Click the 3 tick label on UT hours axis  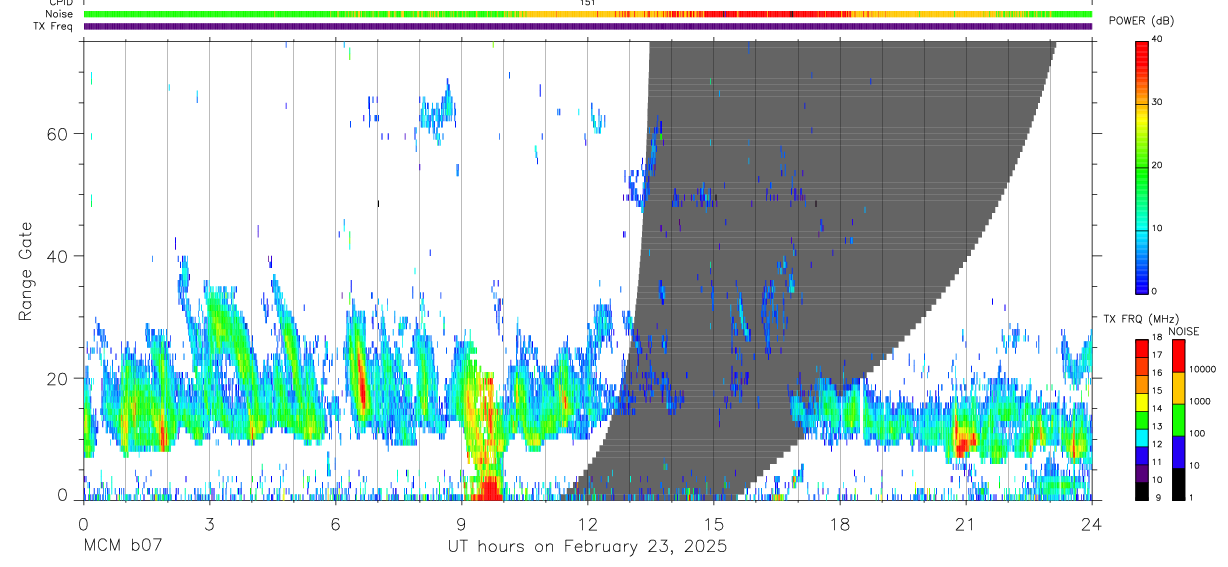(x=209, y=523)
